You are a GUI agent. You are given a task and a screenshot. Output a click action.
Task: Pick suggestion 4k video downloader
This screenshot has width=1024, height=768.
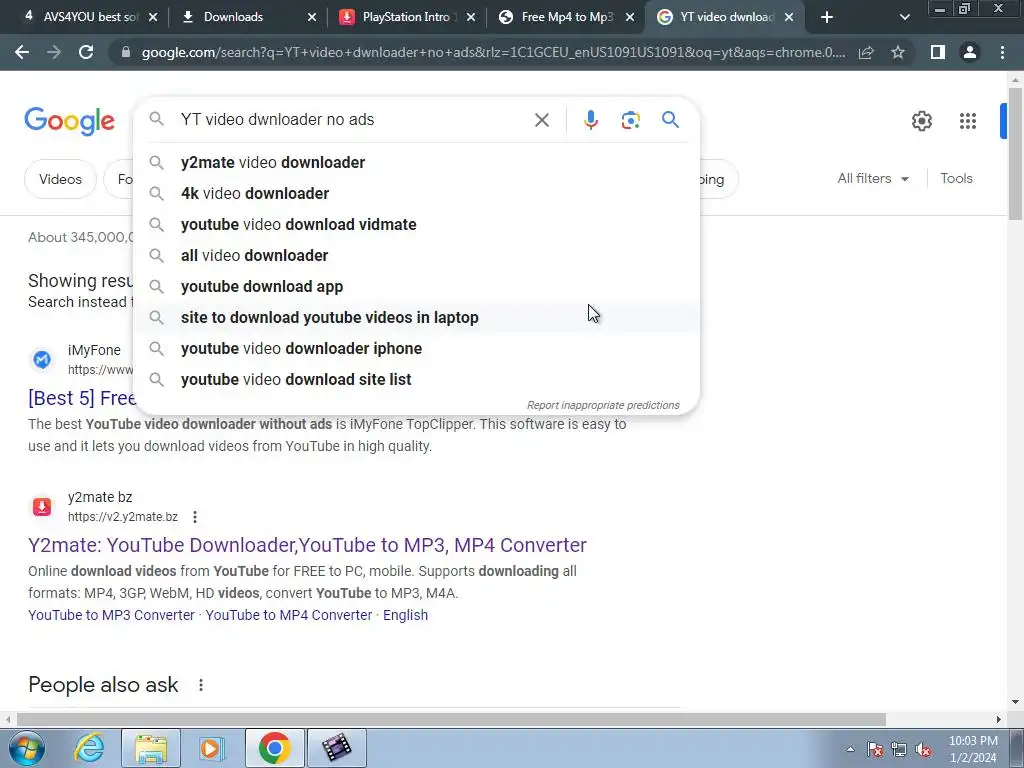coord(416,193)
